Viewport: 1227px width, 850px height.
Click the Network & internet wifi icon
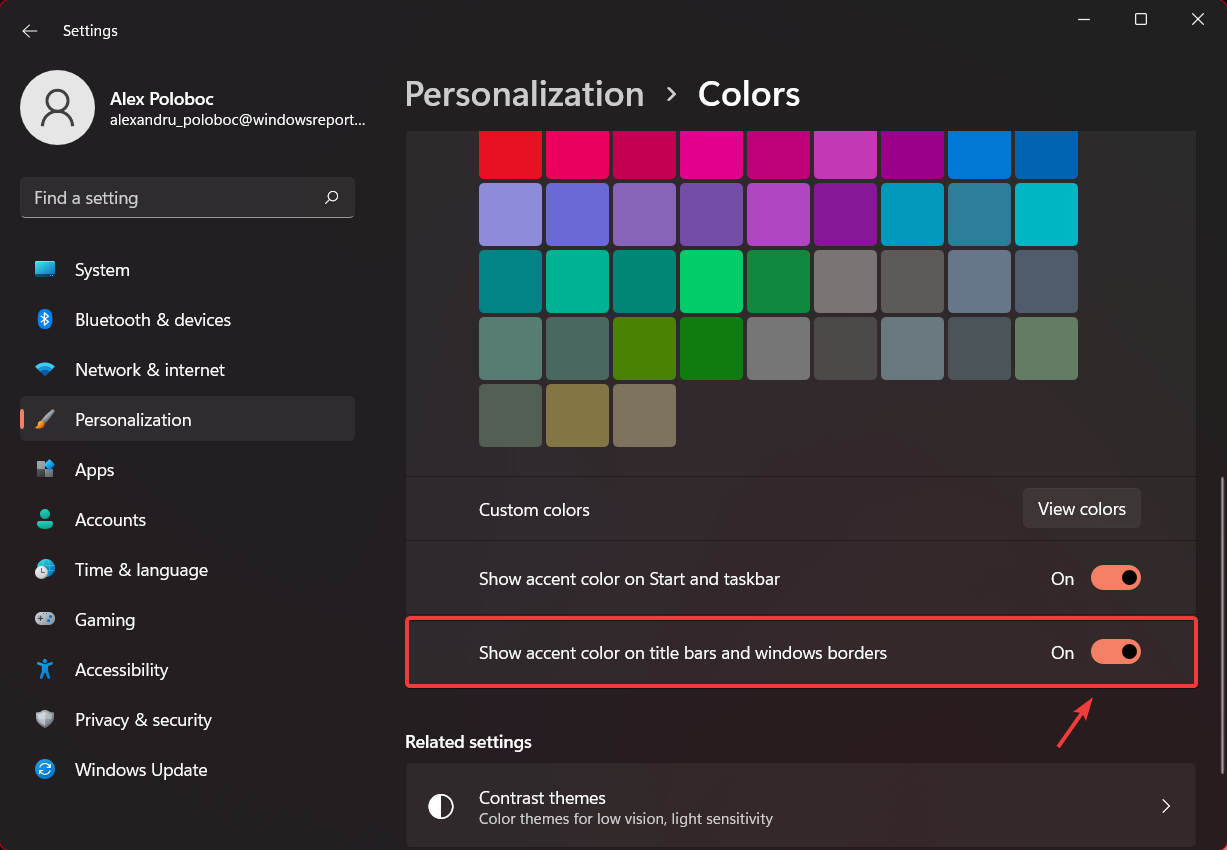[x=45, y=370]
